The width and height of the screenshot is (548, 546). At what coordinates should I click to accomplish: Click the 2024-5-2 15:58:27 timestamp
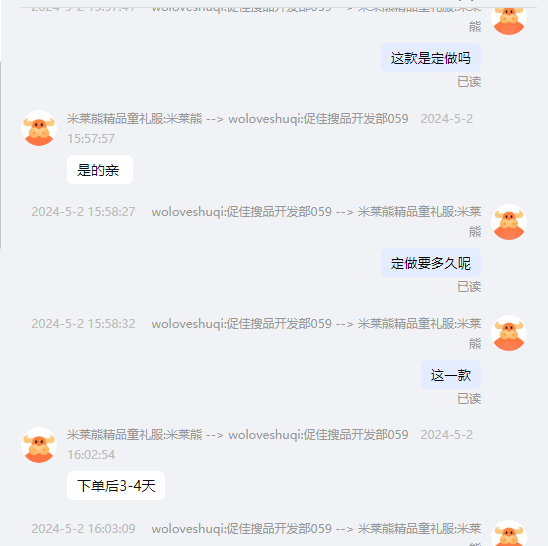(83, 211)
